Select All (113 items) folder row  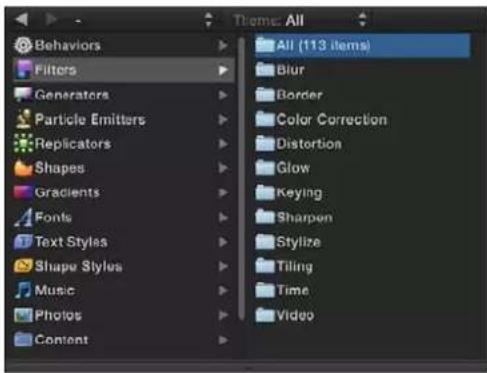point(362,45)
